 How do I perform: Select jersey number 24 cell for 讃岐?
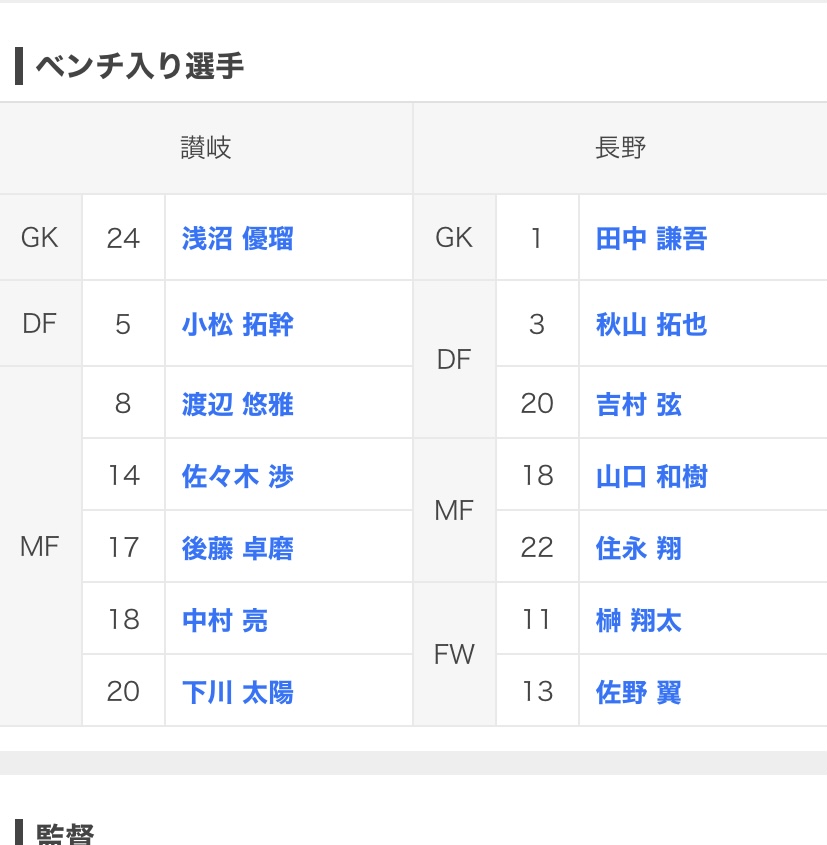[123, 238]
